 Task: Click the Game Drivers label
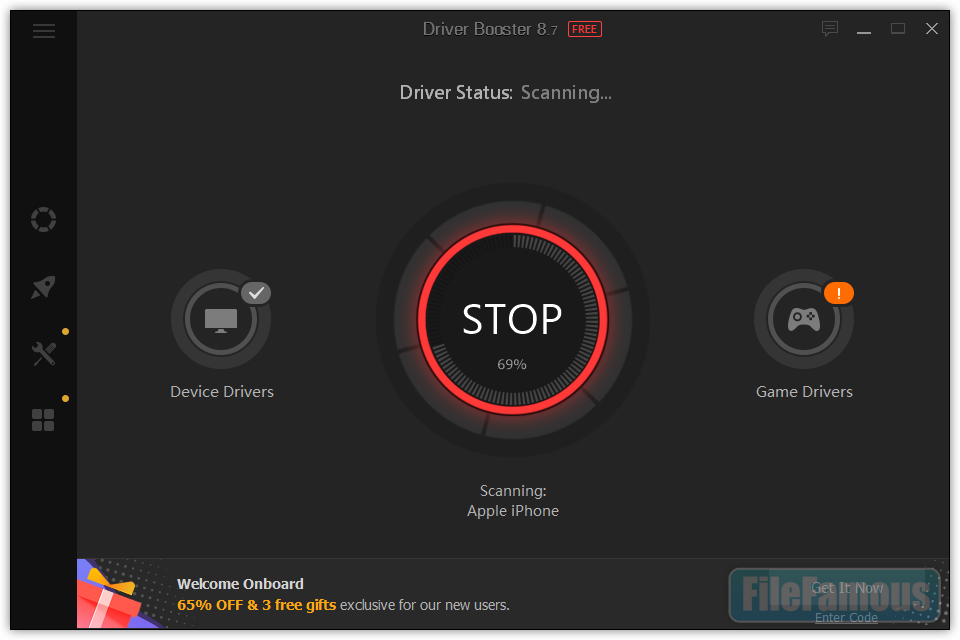(804, 392)
